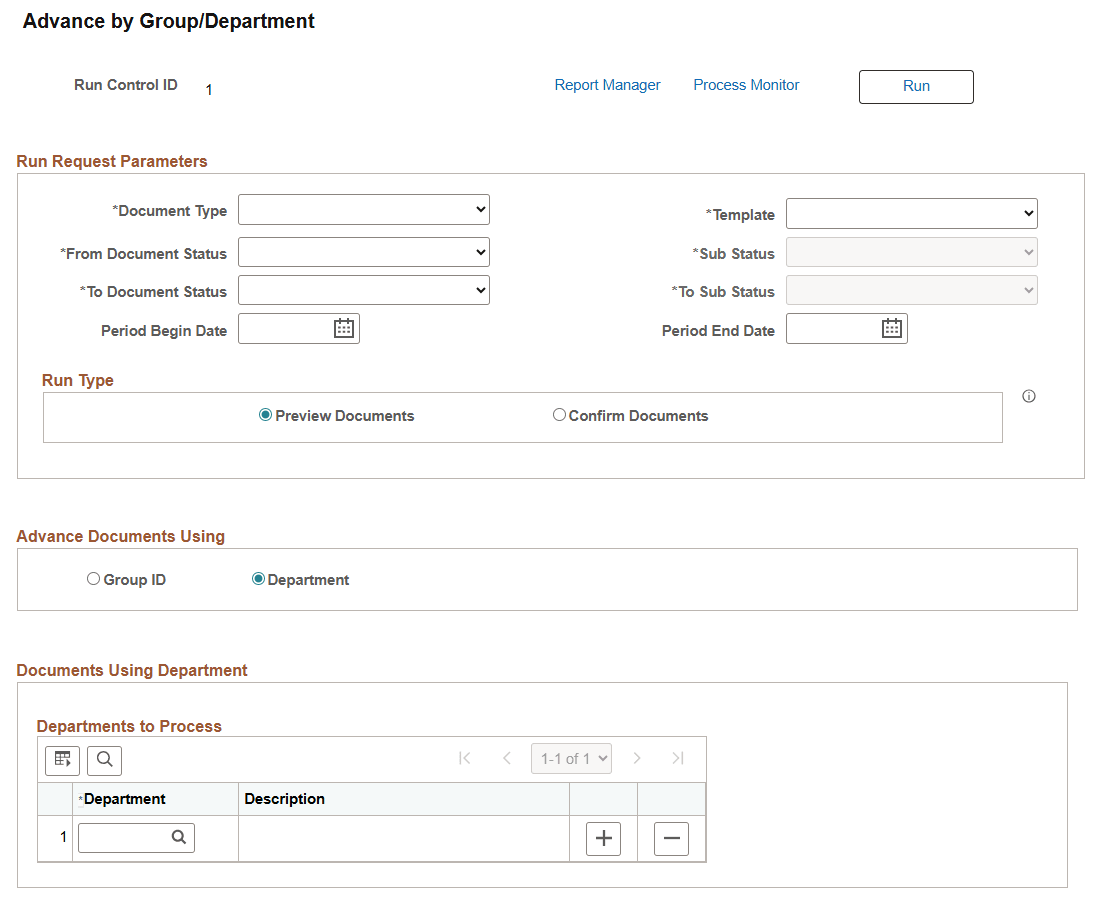Open the grid personalize icon in Departments to Process
Viewport: 1095px width, 904px height.
pyautogui.click(x=62, y=759)
